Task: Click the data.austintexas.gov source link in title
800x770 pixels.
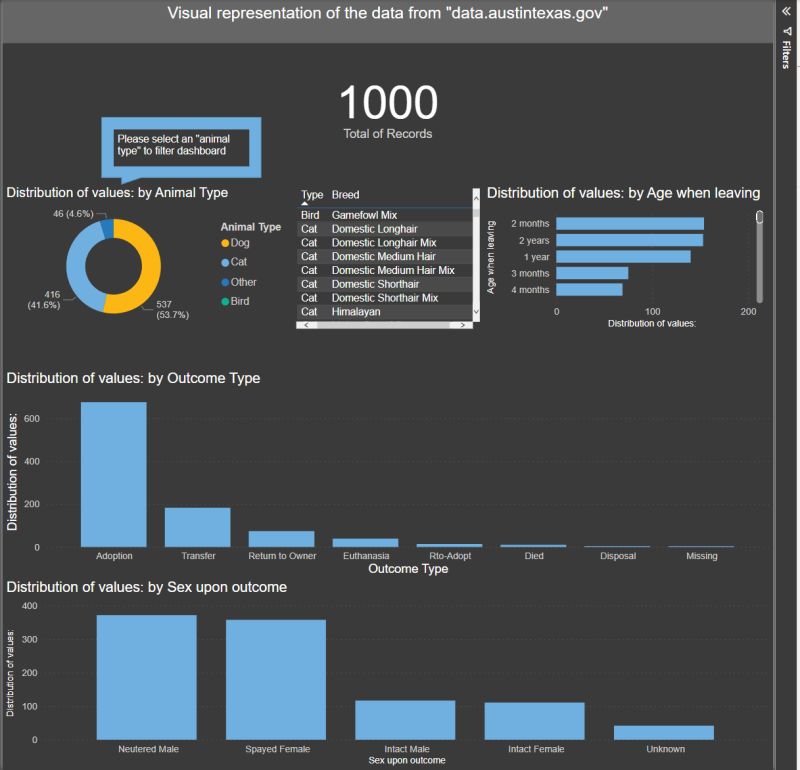Action: click(530, 13)
